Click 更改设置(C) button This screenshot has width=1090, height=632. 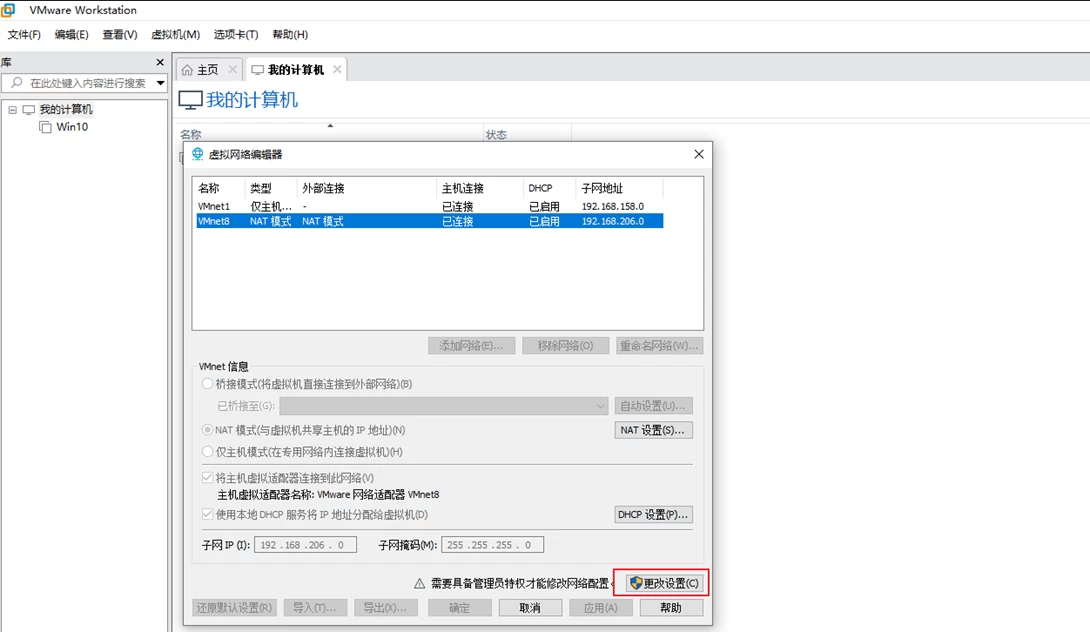664,583
